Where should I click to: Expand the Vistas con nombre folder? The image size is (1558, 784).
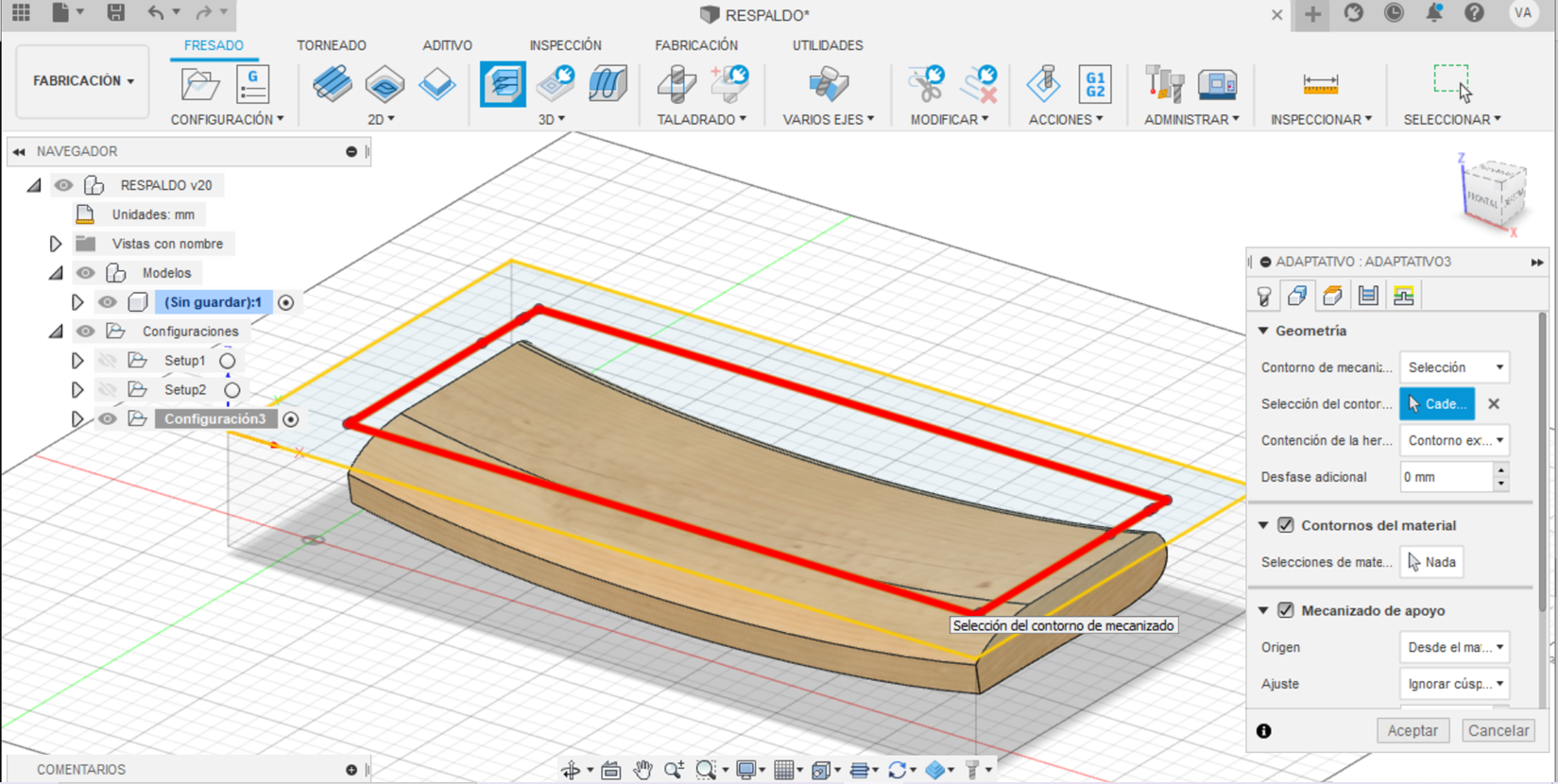coord(55,244)
